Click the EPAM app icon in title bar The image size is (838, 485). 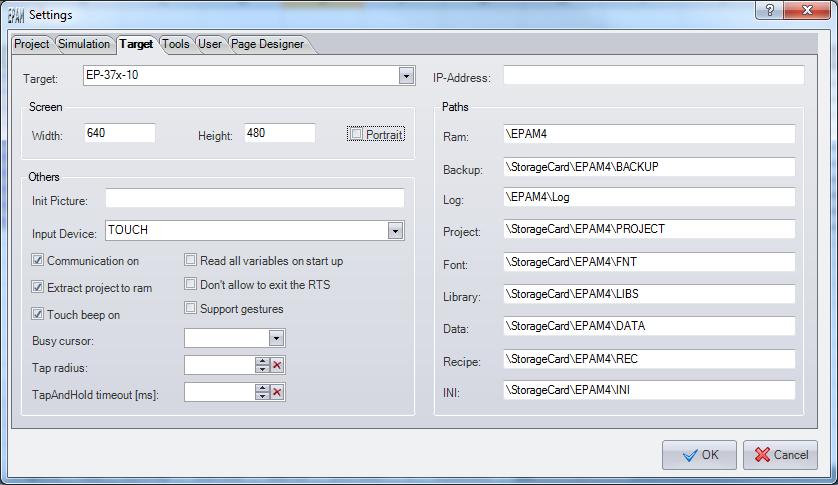(15, 16)
